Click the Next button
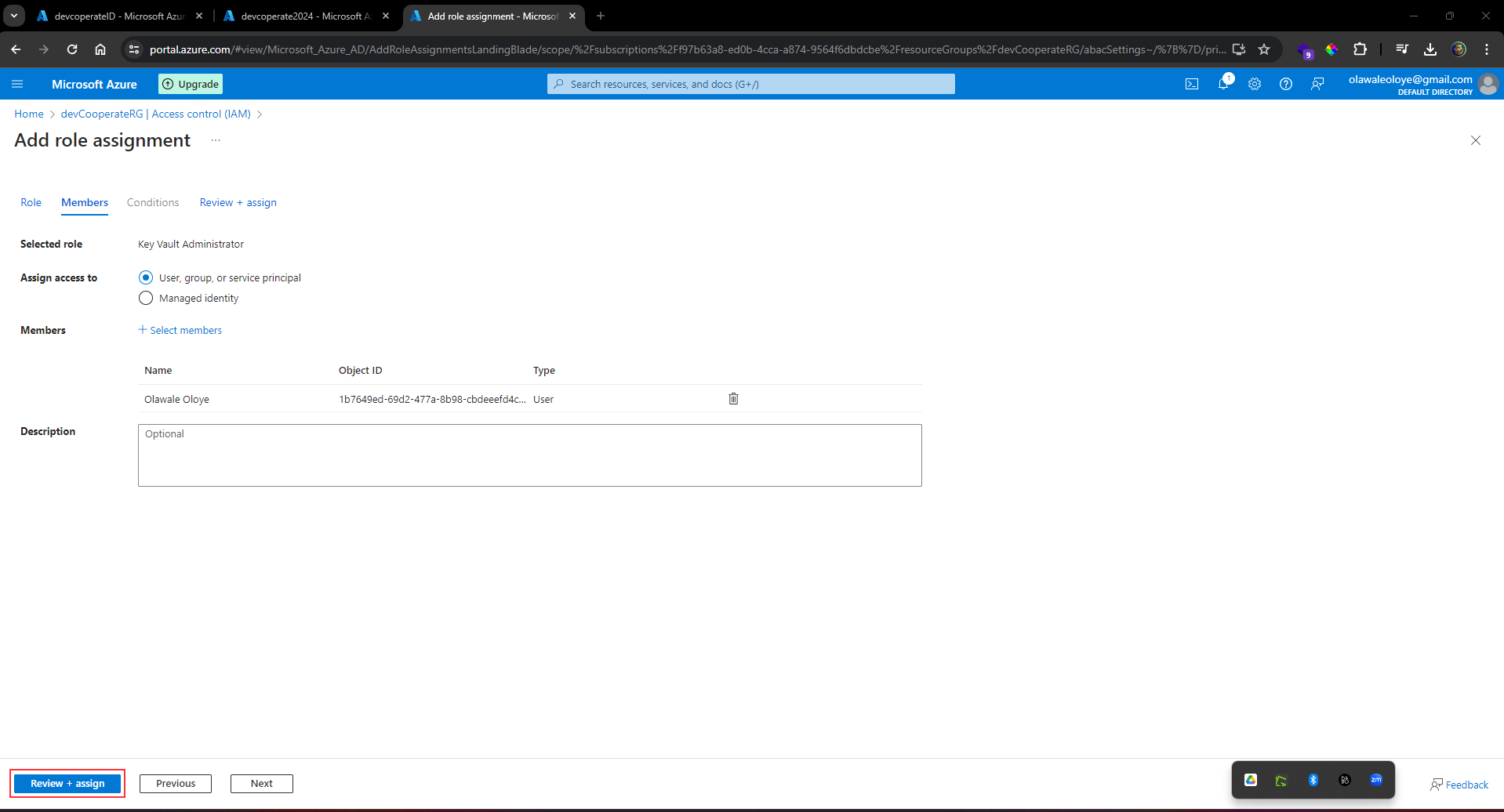1504x812 pixels. (262, 784)
